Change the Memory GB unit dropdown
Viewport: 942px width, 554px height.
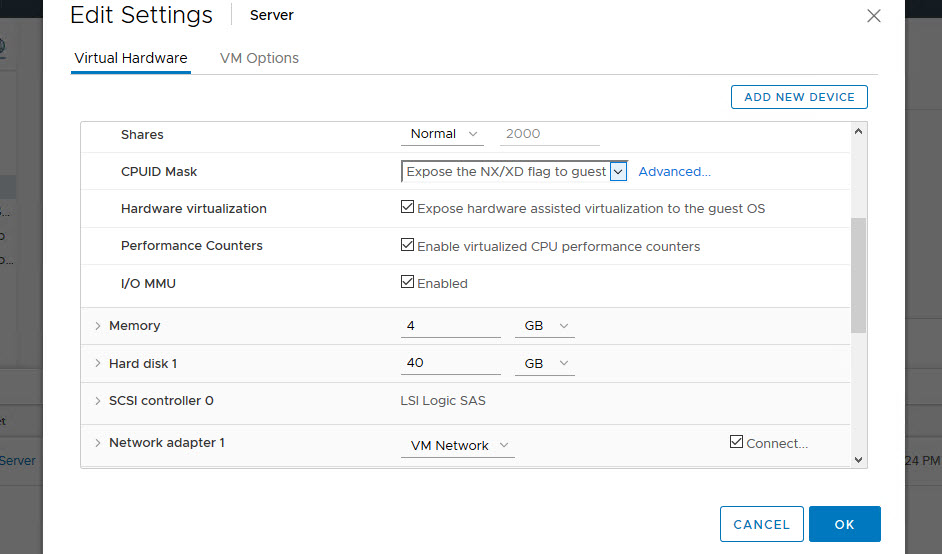coord(545,326)
